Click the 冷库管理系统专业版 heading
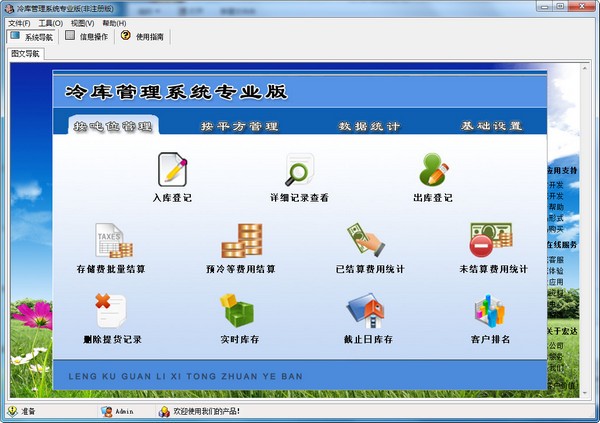 pyautogui.click(x=176, y=92)
